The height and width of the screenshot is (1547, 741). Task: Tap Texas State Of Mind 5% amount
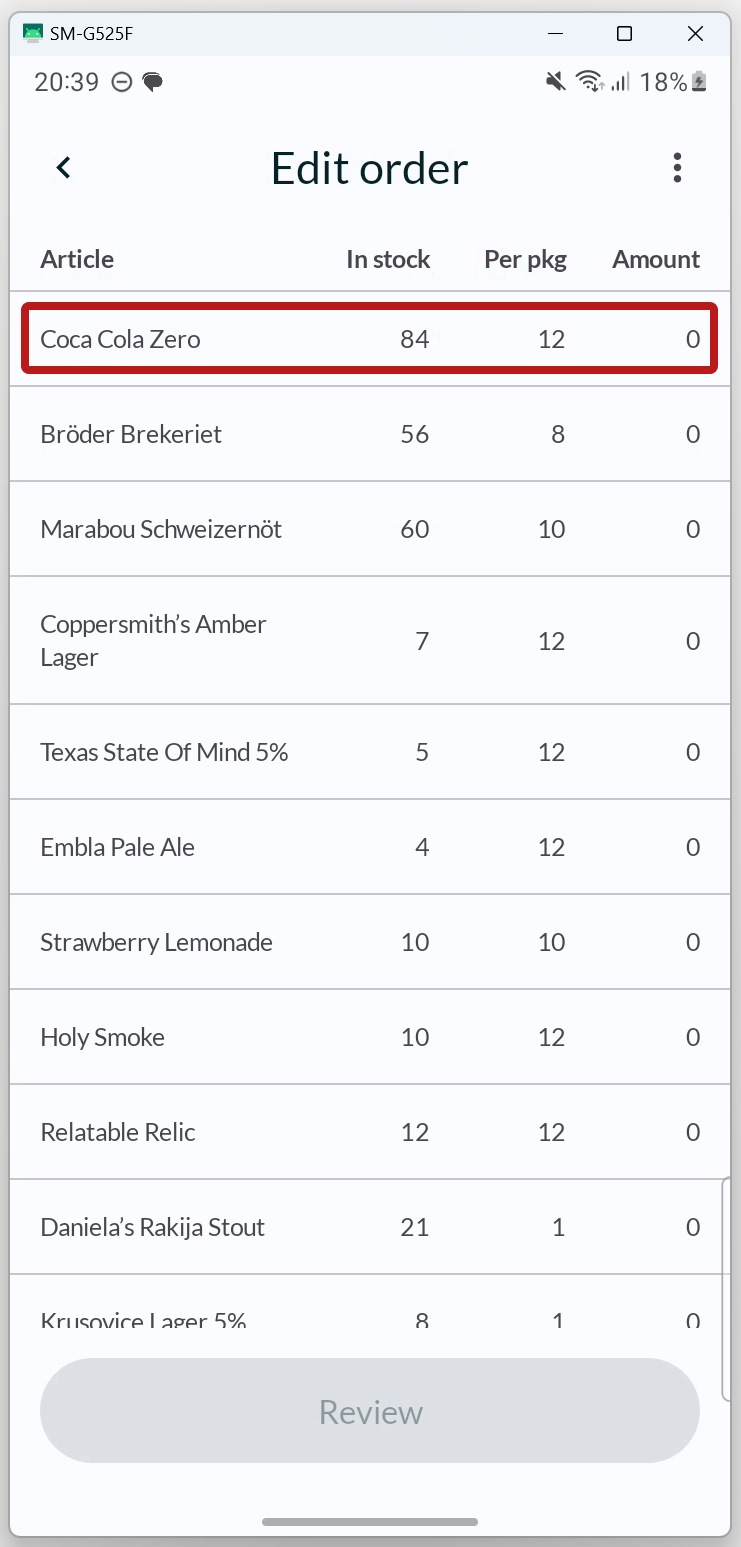(x=692, y=752)
